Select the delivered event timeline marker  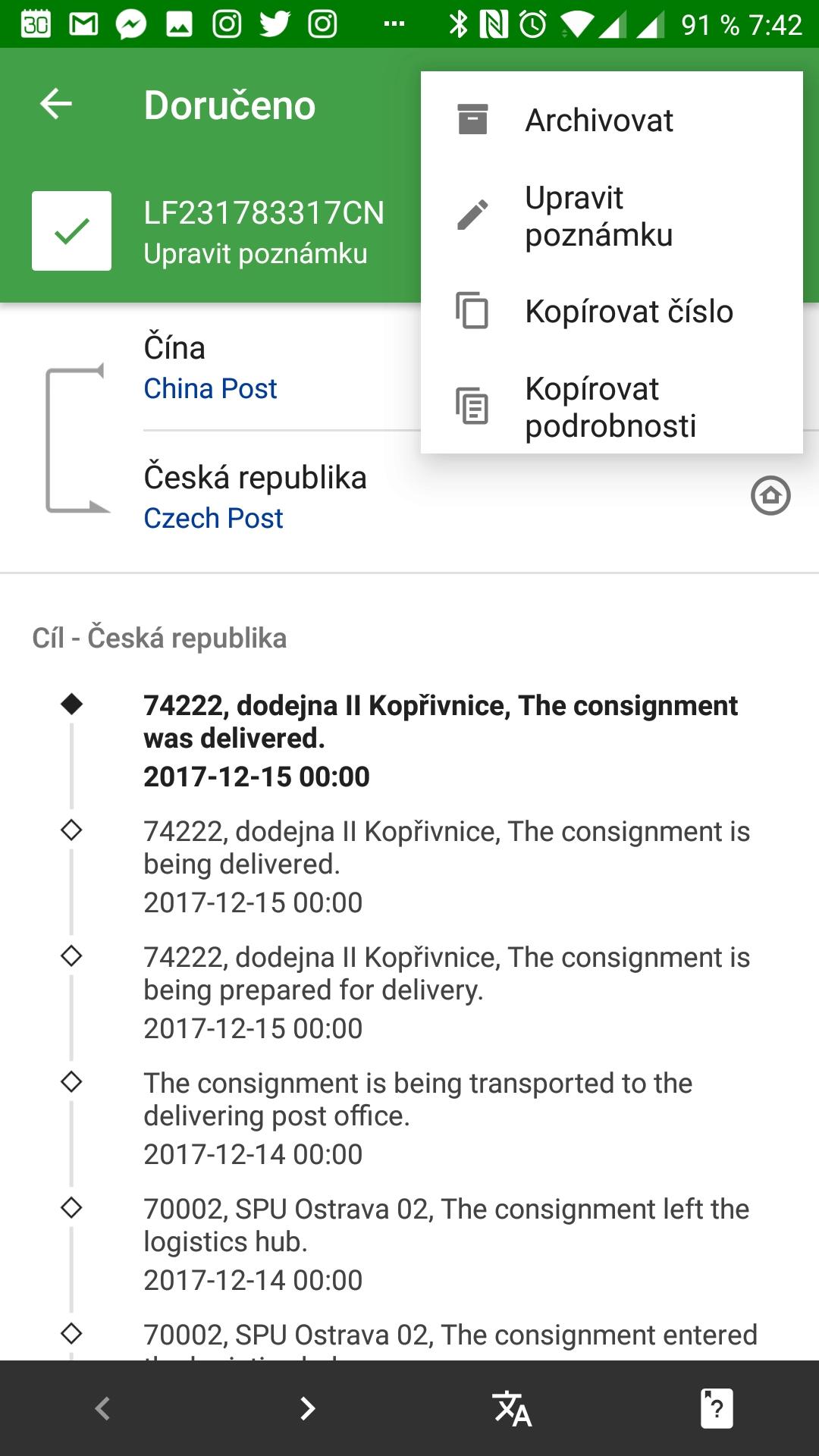72,704
